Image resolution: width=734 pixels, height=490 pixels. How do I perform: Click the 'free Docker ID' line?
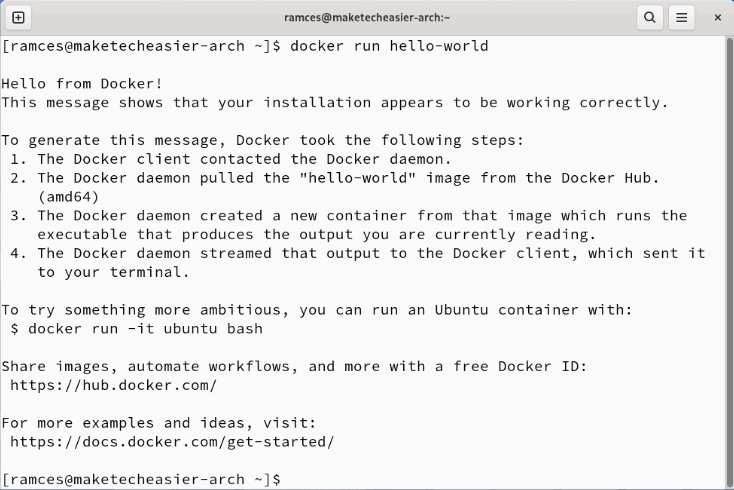click(294, 366)
